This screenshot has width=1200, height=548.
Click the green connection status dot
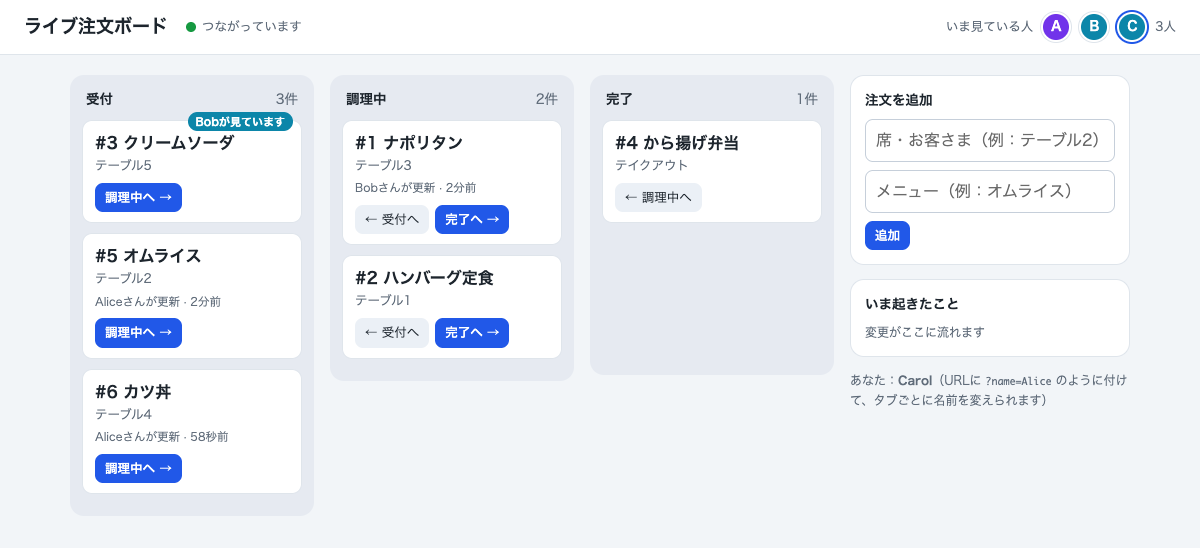pyautogui.click(x=191, y=27)
